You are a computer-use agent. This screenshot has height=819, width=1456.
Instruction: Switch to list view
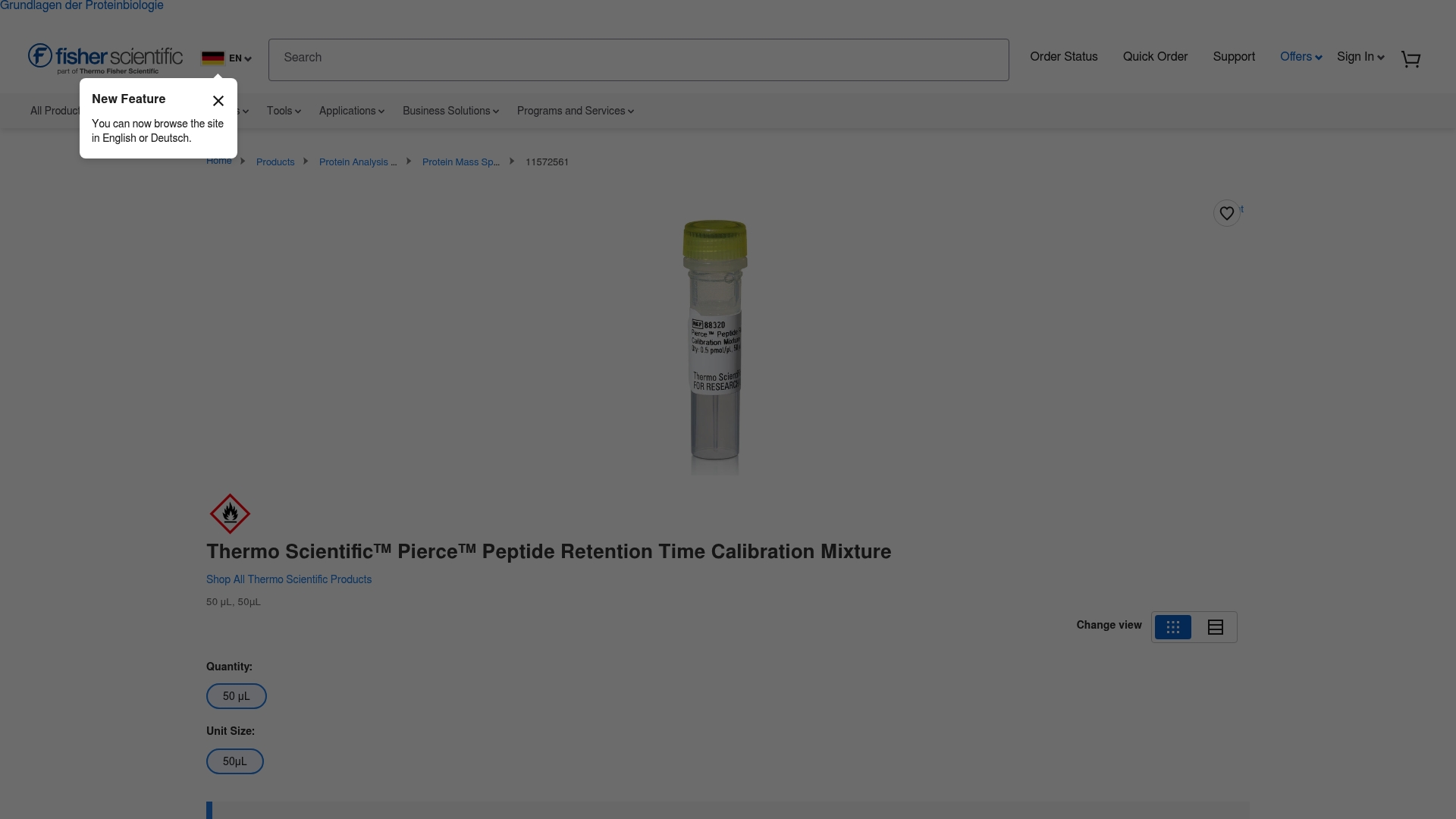click(1215, 627)
